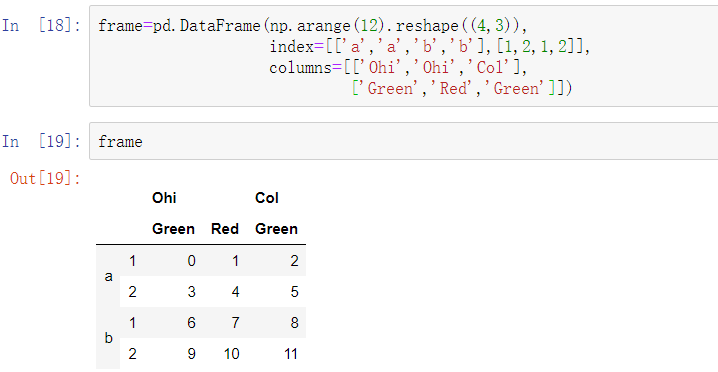Click the Ohi column header
Image resolution: width=718 pixels, height=372 pixels.
coord(164,198)
